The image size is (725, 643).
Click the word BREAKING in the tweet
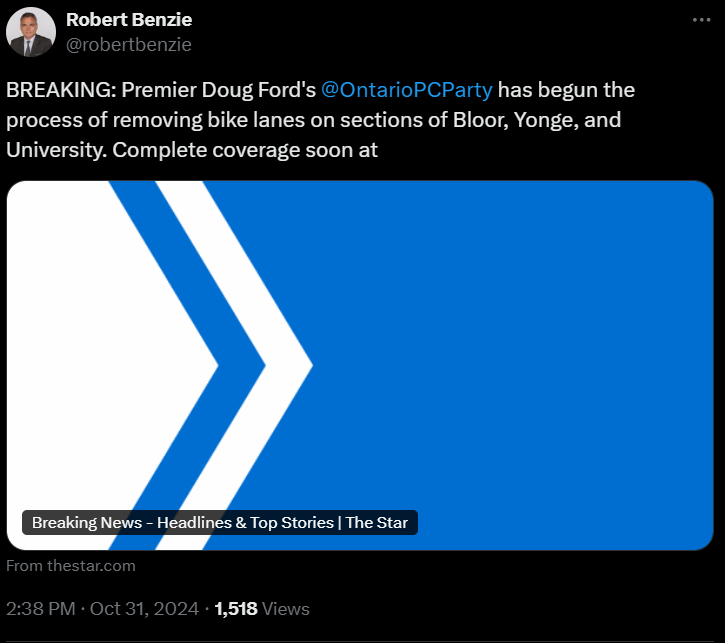coord(60,90)
